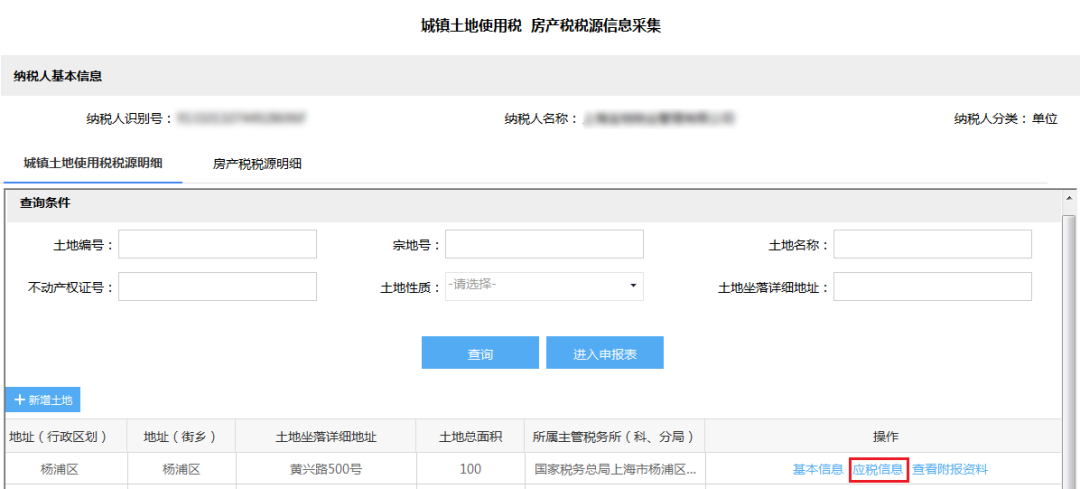1080x489 pixels.
Task: Focus the 土地编号 input field
Action: [217, 244]
